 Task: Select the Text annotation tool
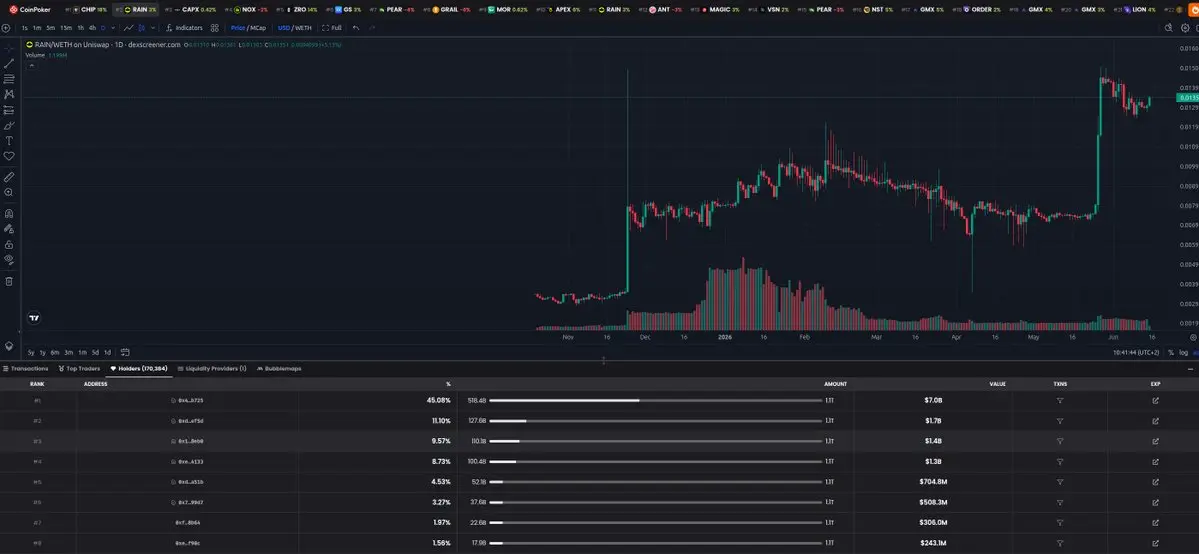[x=9, y=141]
